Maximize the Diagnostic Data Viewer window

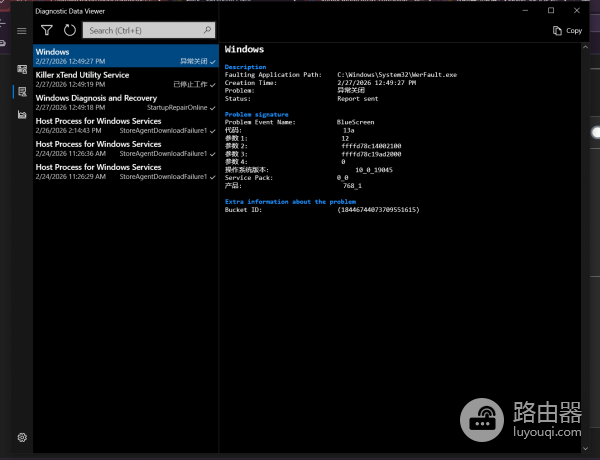point(551,10)
